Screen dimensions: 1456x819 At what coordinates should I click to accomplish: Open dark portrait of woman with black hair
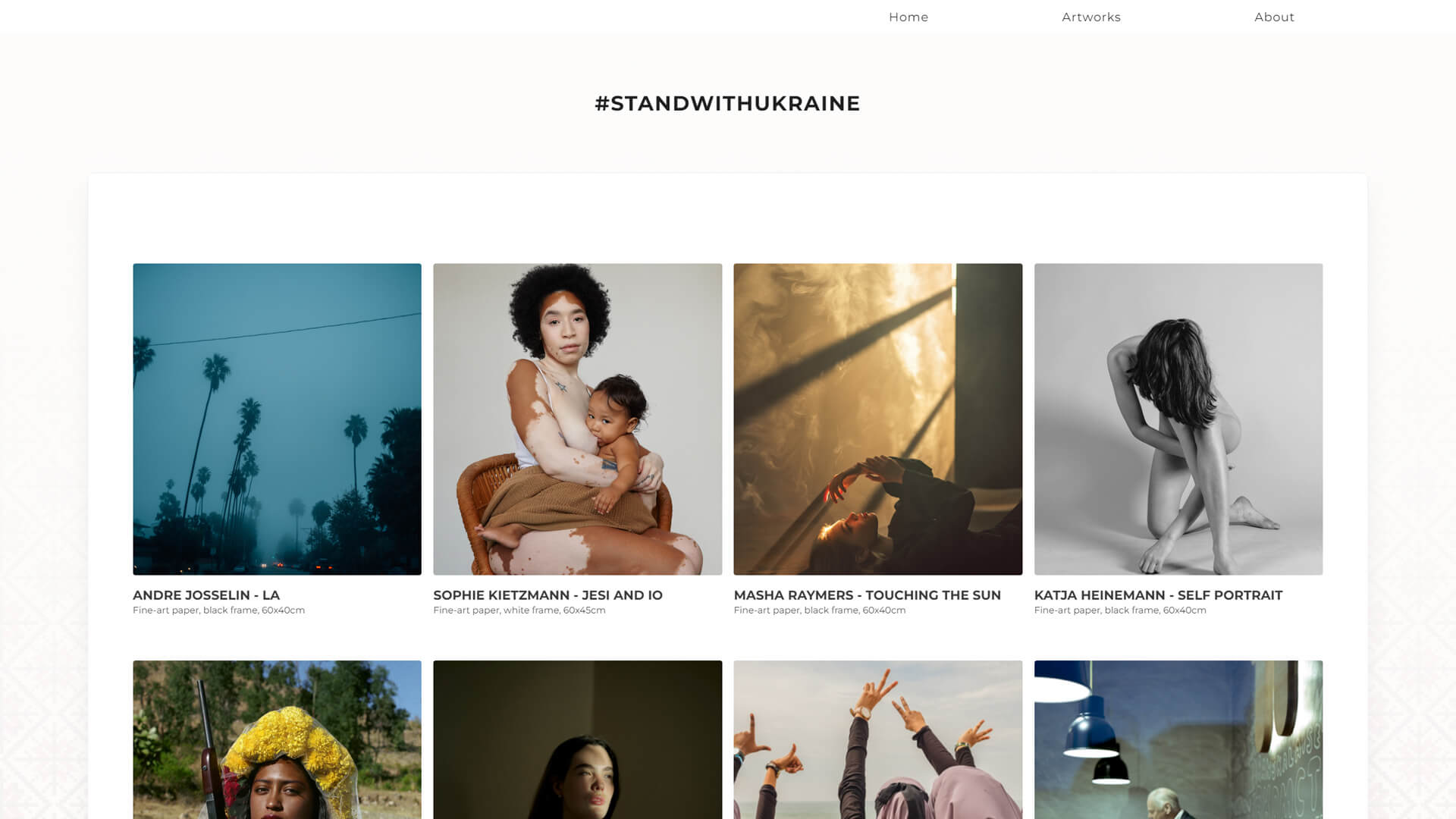(577, 739)
